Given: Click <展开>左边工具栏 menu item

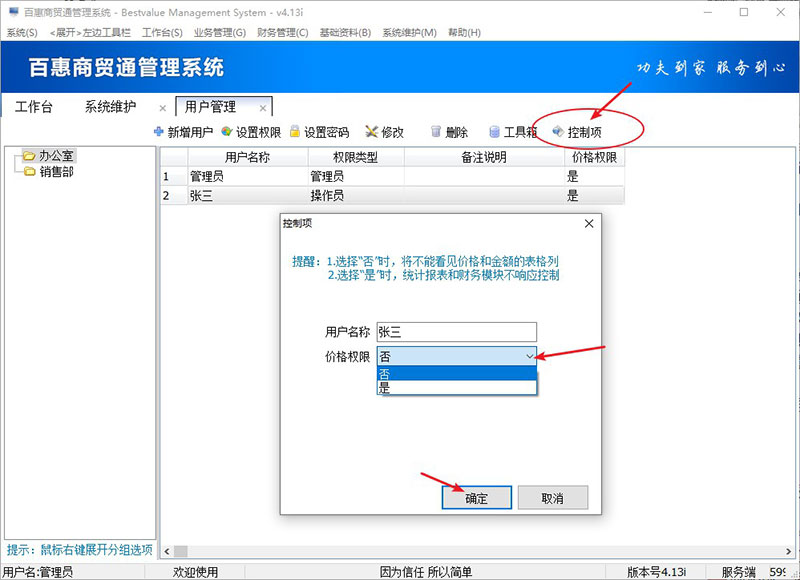Looking at the screenshot, I should tap(90, 33).
